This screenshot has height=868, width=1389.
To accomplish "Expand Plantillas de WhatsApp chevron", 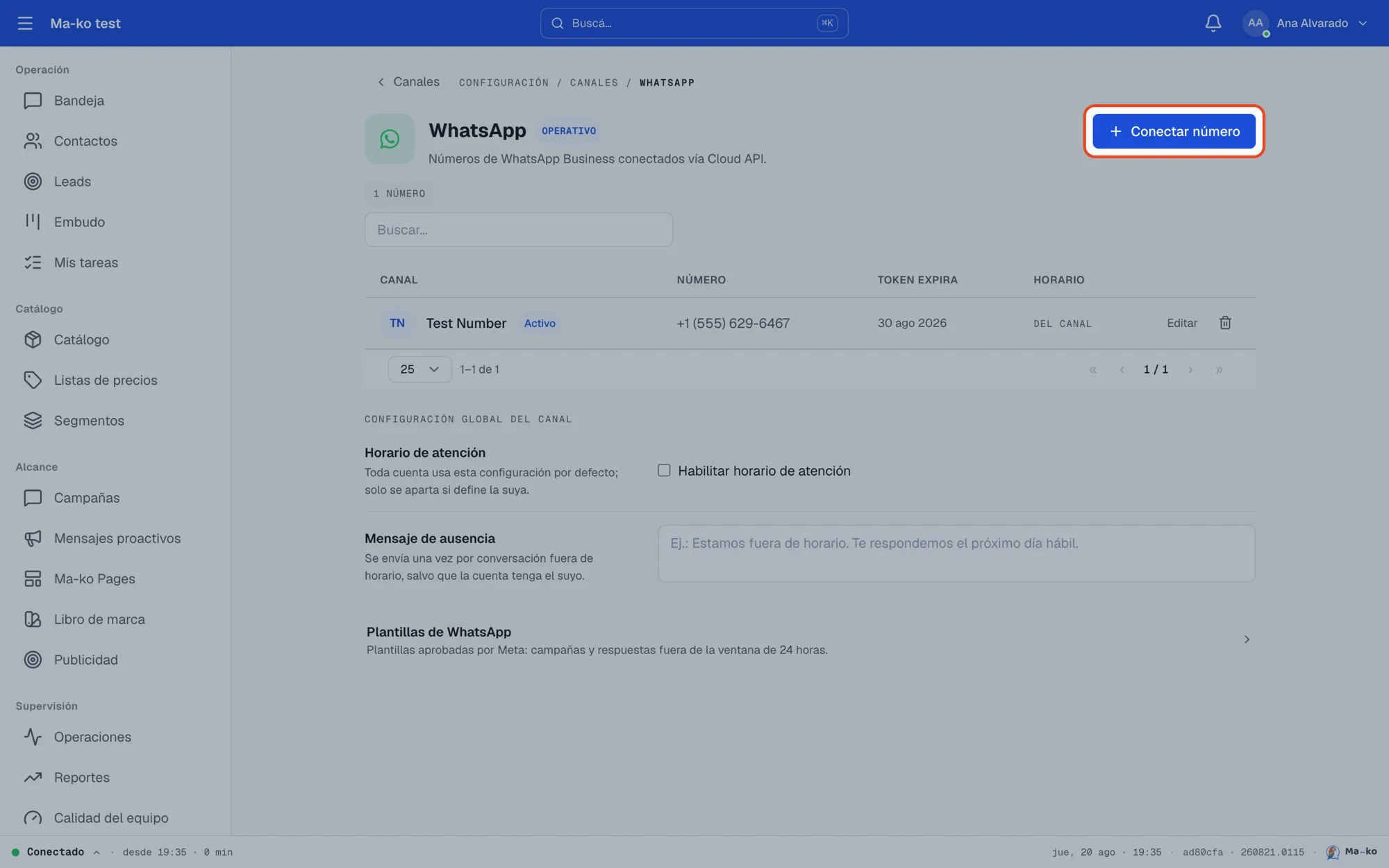I will pos(1247,640).
